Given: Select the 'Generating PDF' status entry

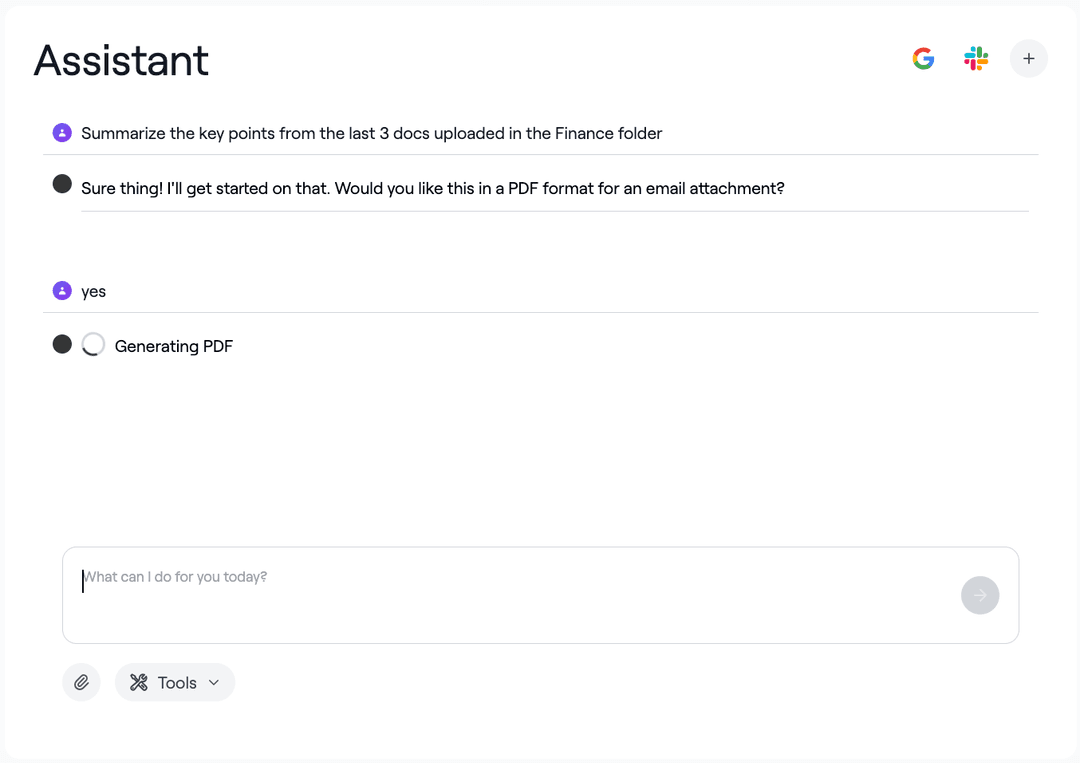Looking at the screenshot, I should coord(173,345).
